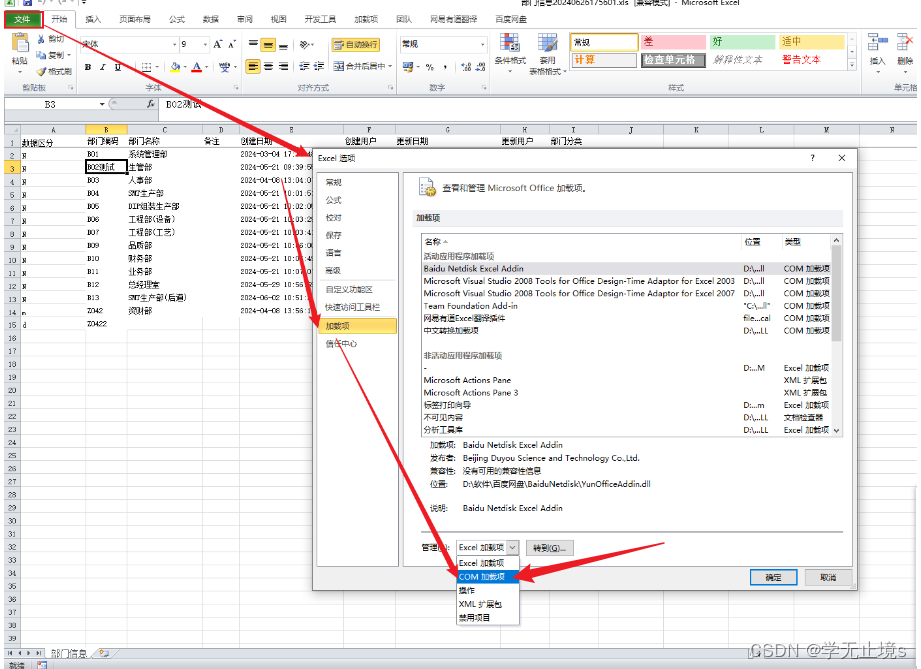
Task: Click the align right icon
Action: point(283,66)
